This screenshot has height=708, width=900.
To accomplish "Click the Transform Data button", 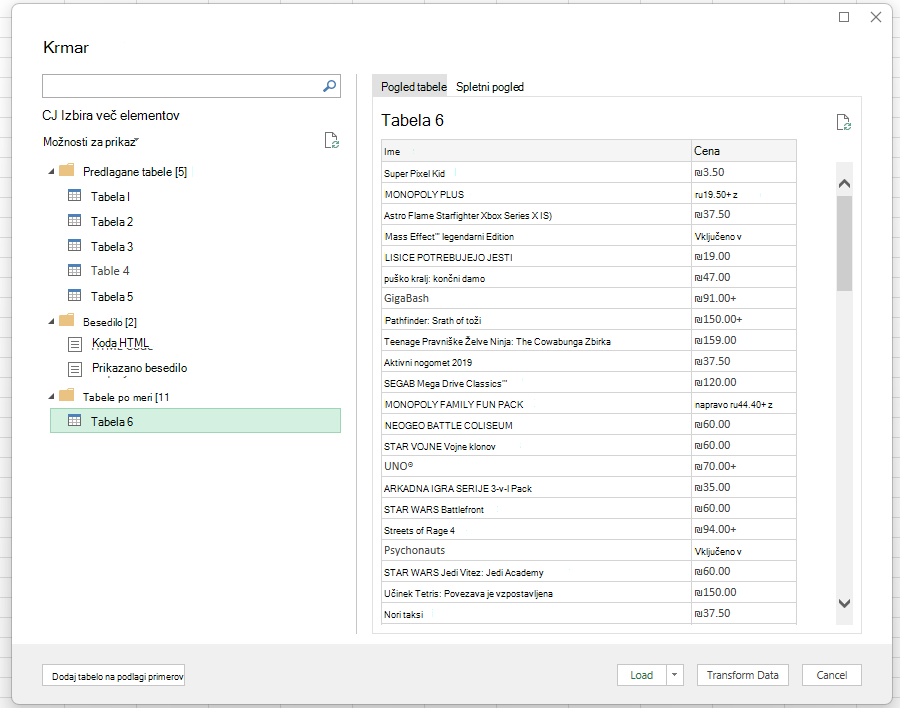I will (x=743, y=675).
